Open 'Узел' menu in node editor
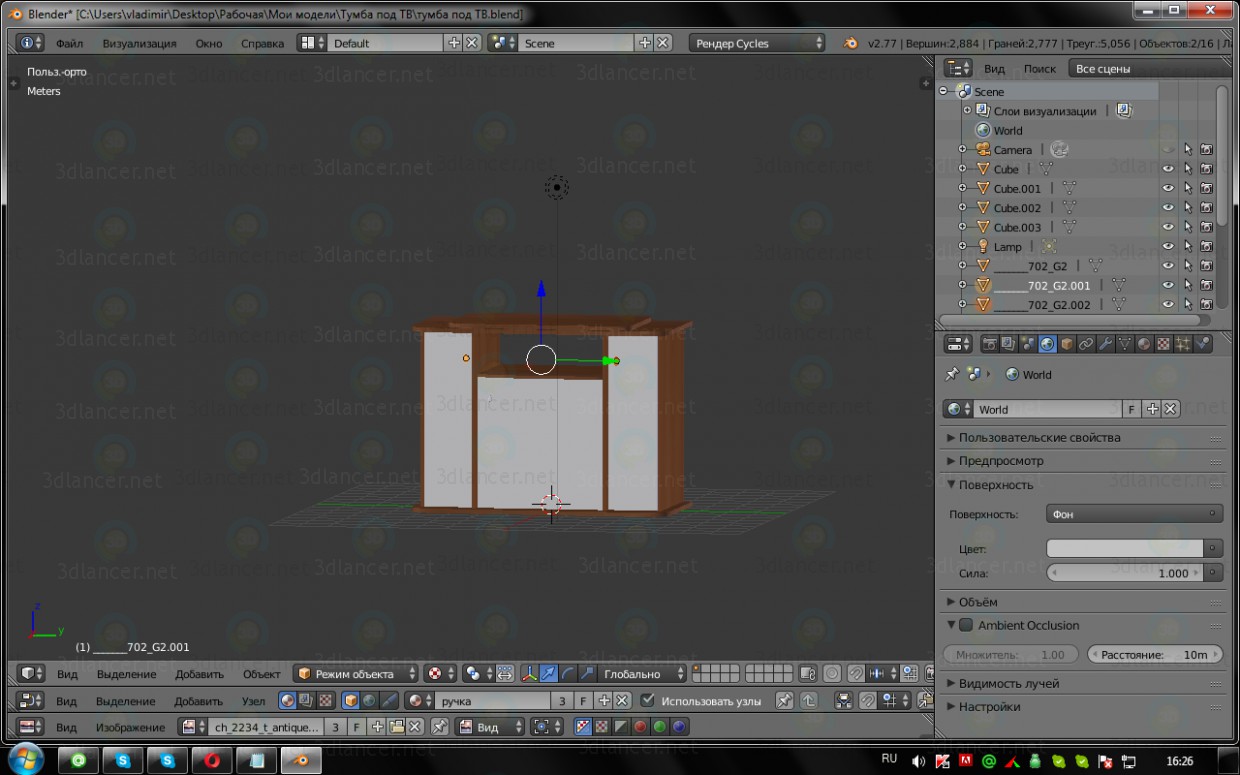This screenshot has height=775, width=1240. (x=254, y=701)
